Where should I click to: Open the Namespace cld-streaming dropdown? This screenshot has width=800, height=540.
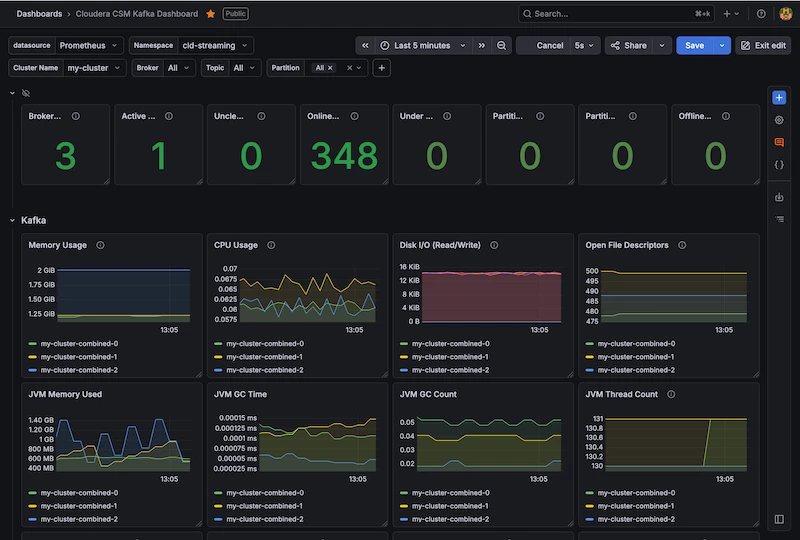pos(215,45)
